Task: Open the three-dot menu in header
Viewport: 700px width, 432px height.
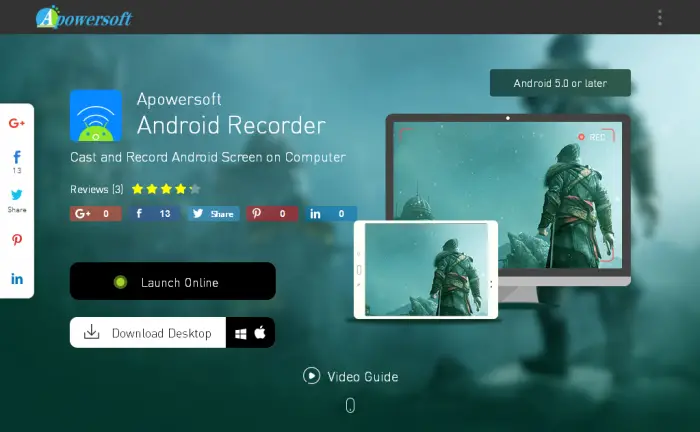Action: tap(660, 17)
